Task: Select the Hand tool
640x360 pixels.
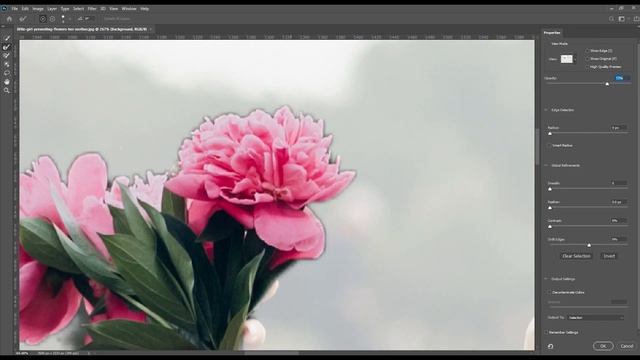Action: (x=7, y=82)
